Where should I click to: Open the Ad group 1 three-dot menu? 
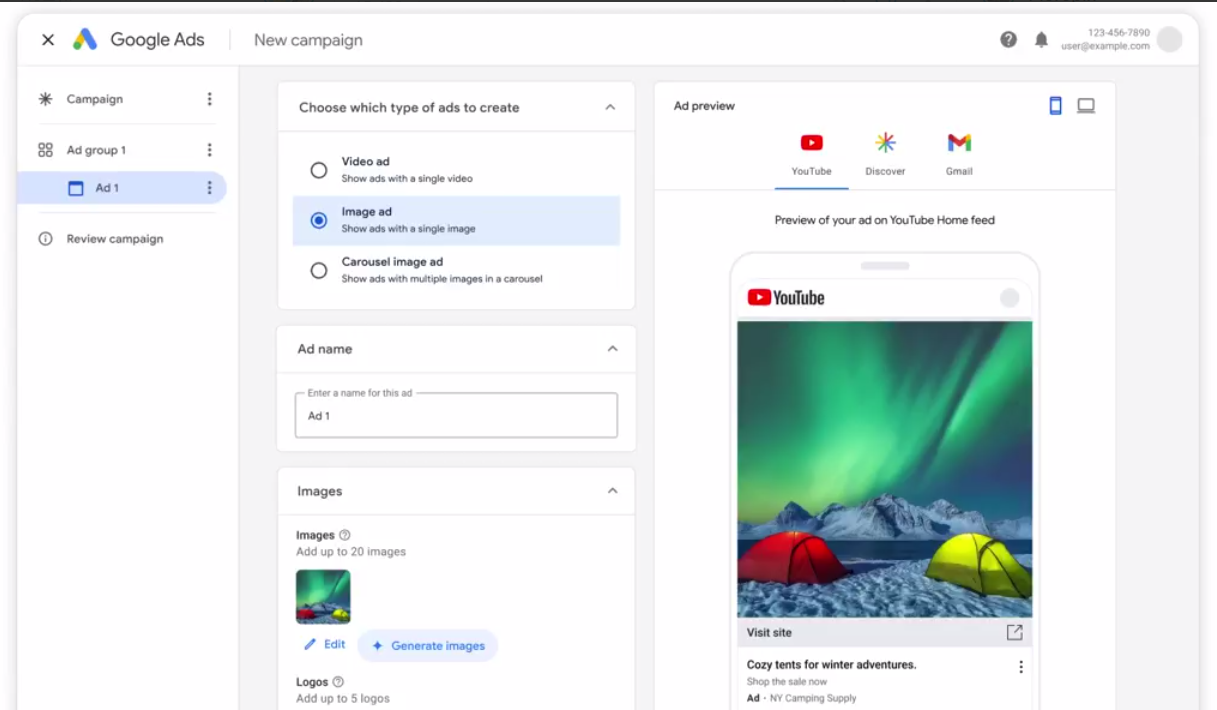coord(209,150)
